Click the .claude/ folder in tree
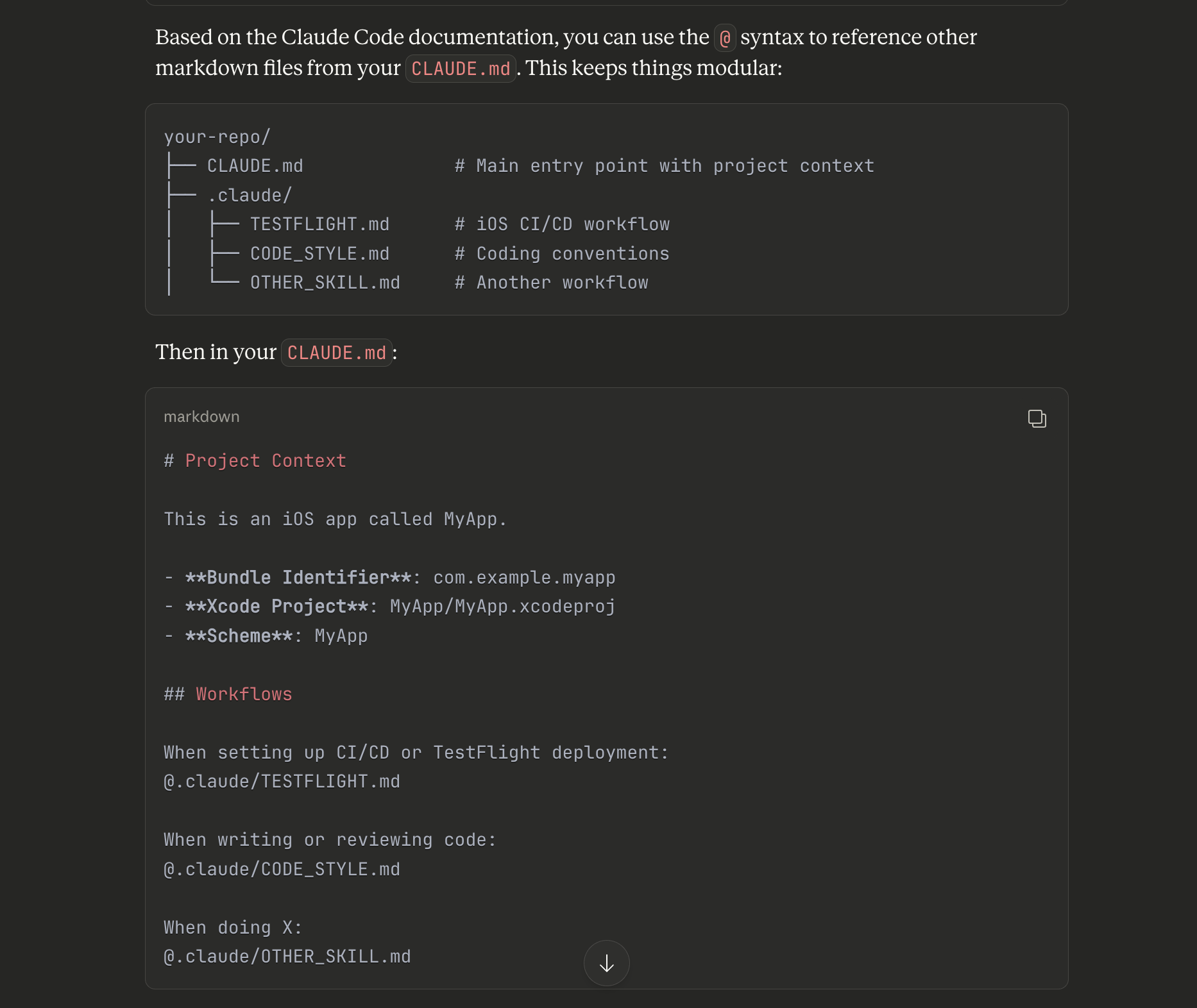 point(250,196)
